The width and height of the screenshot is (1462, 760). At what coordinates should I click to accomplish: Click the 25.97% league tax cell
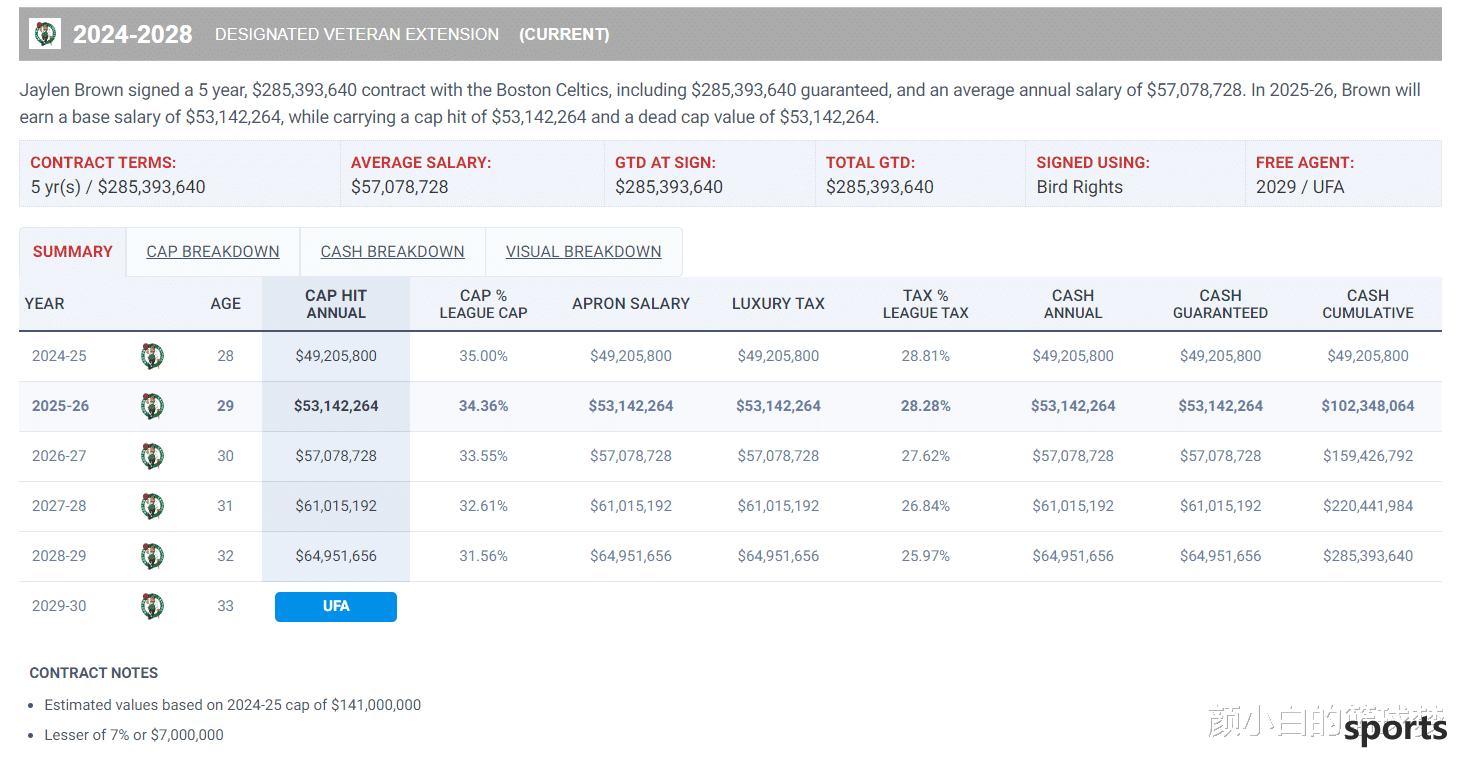tap(926, 556)
